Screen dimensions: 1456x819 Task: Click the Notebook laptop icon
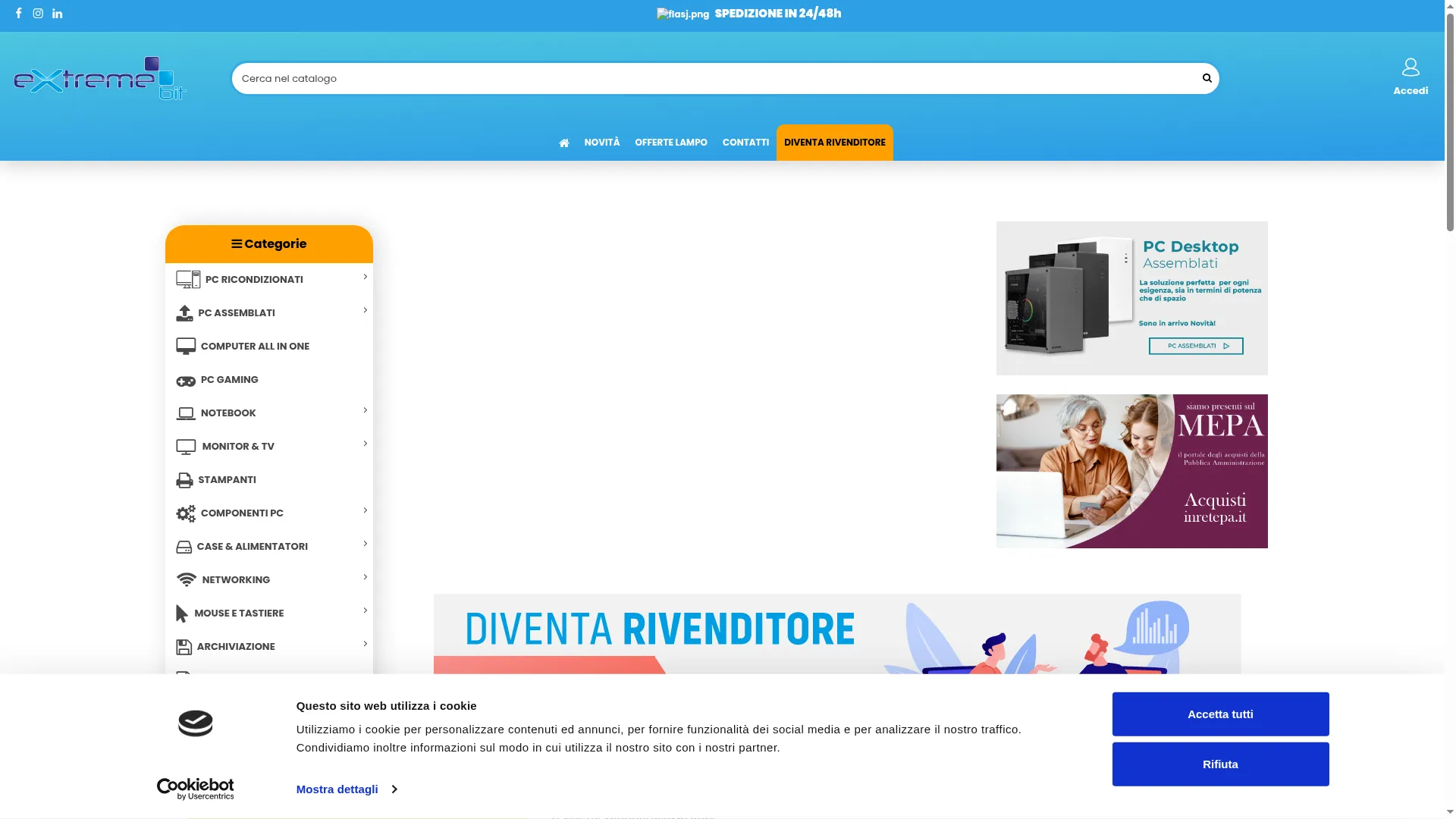pyautogui.click(x=186, y=413)
